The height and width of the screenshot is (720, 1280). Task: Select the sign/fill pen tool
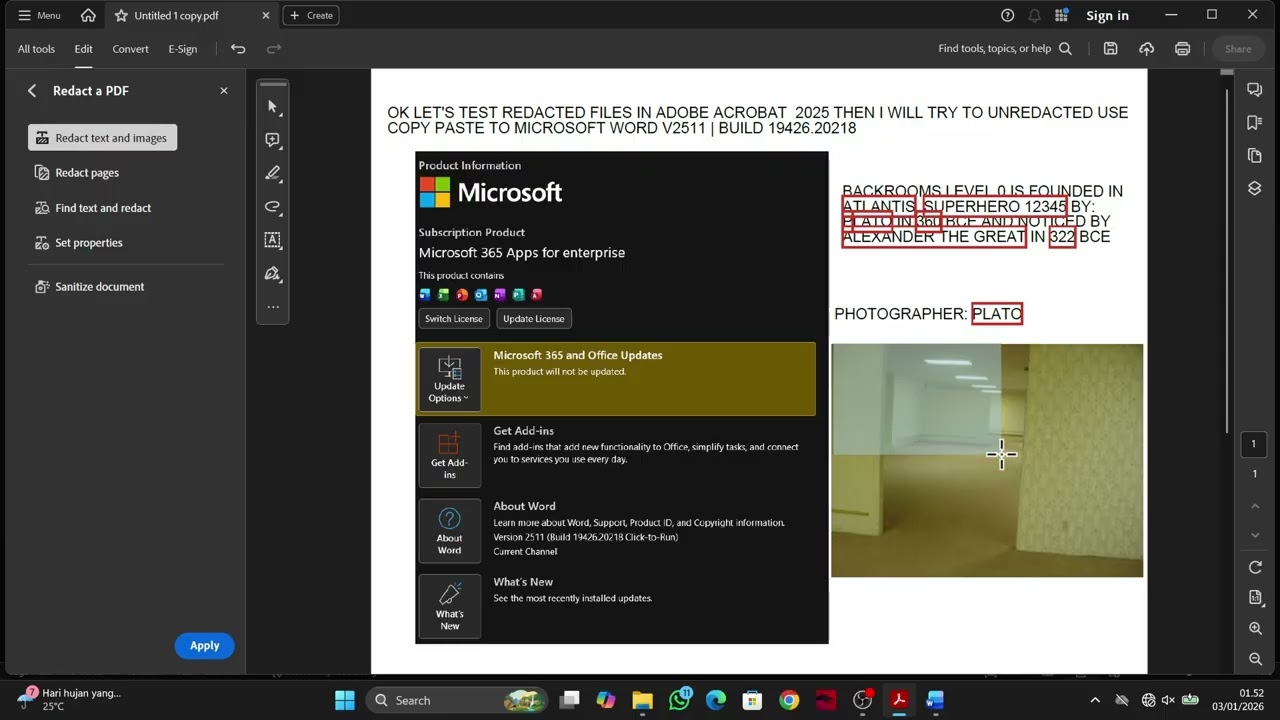click(273, 274)
